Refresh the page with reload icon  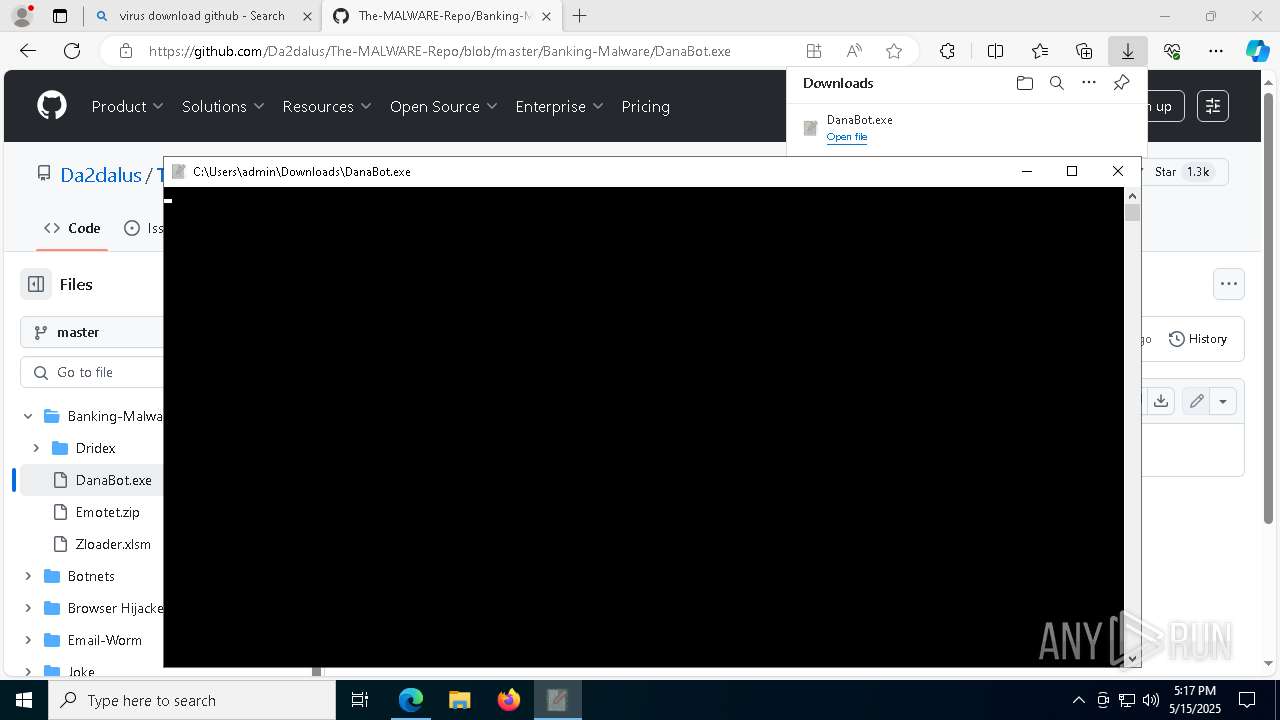[x=72, y=51]
